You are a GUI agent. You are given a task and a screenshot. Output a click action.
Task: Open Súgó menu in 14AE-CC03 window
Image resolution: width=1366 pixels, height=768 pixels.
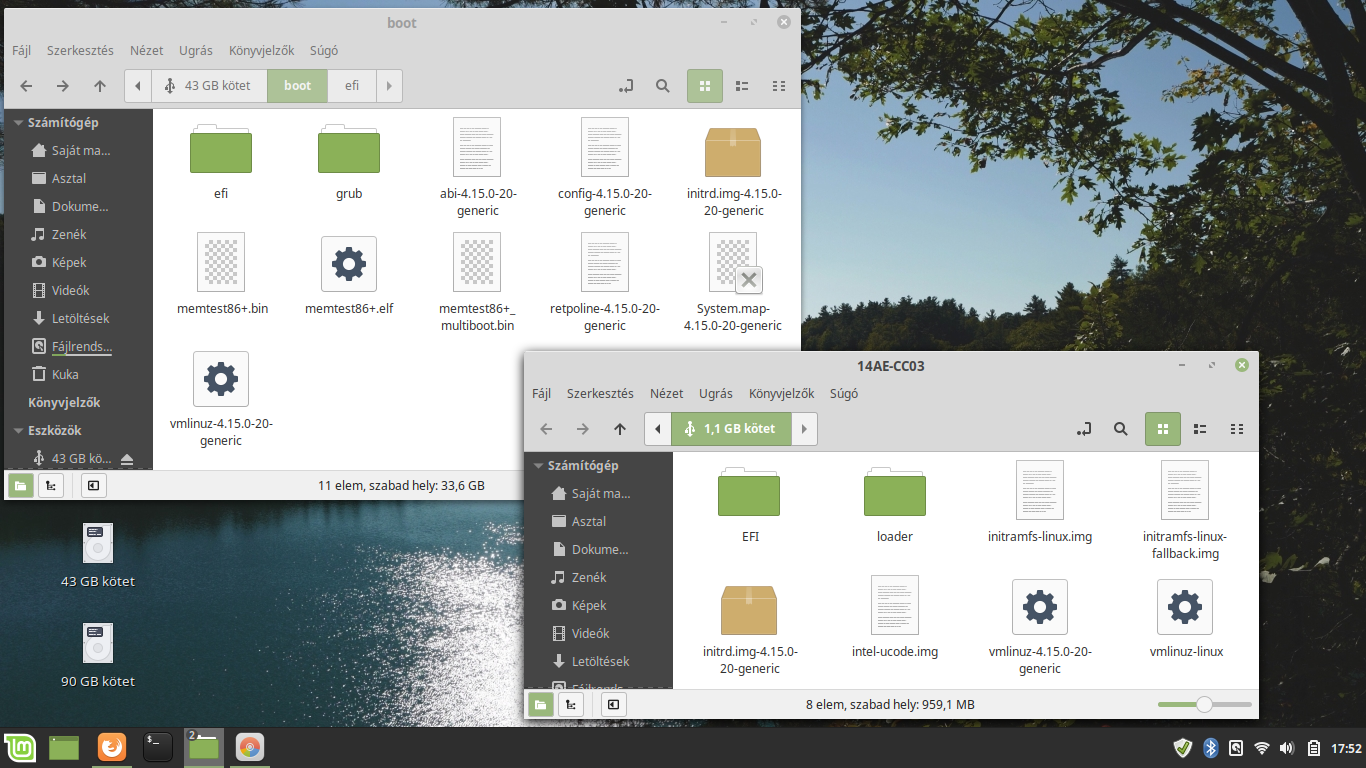click(x=844, y=393)
